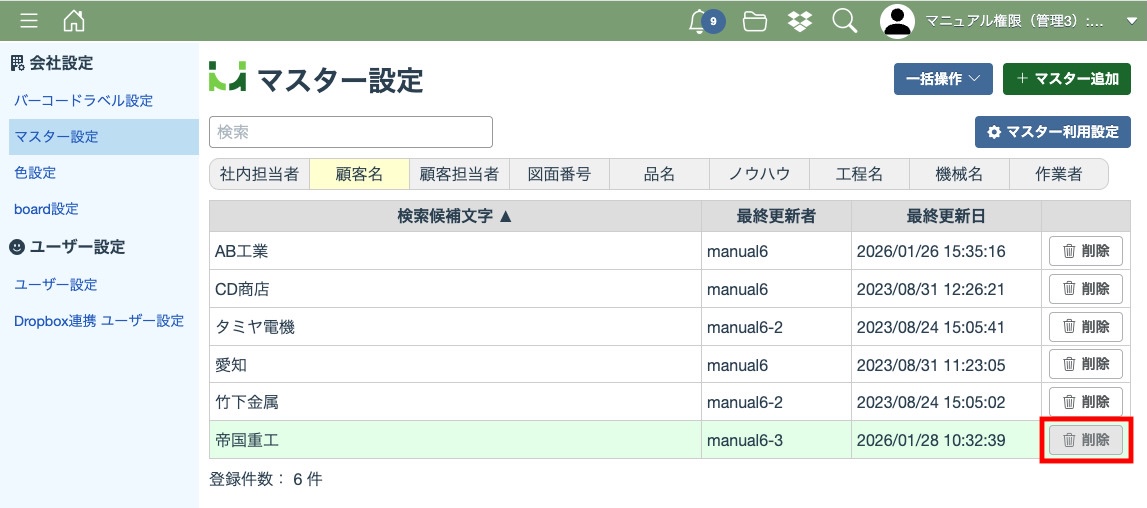Open マスター利用設定 settings
The width and height of the screenshot is (1147, 508).
(1052, 132)
